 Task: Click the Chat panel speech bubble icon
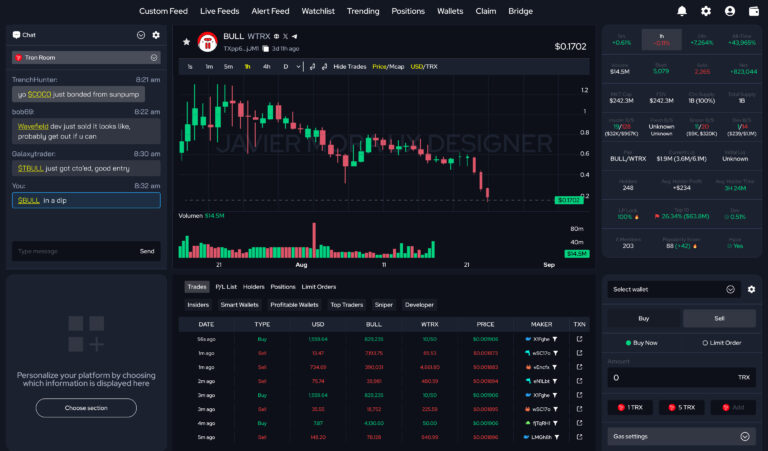click(x=16, y=35)
